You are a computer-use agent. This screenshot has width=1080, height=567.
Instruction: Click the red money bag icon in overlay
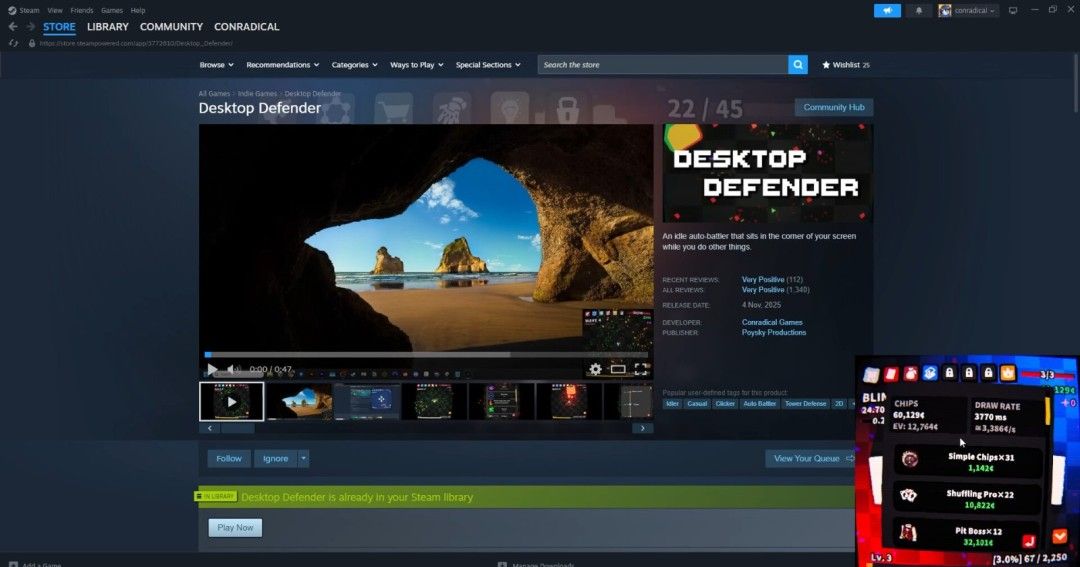pyautogui.click(x=910, y=373)
